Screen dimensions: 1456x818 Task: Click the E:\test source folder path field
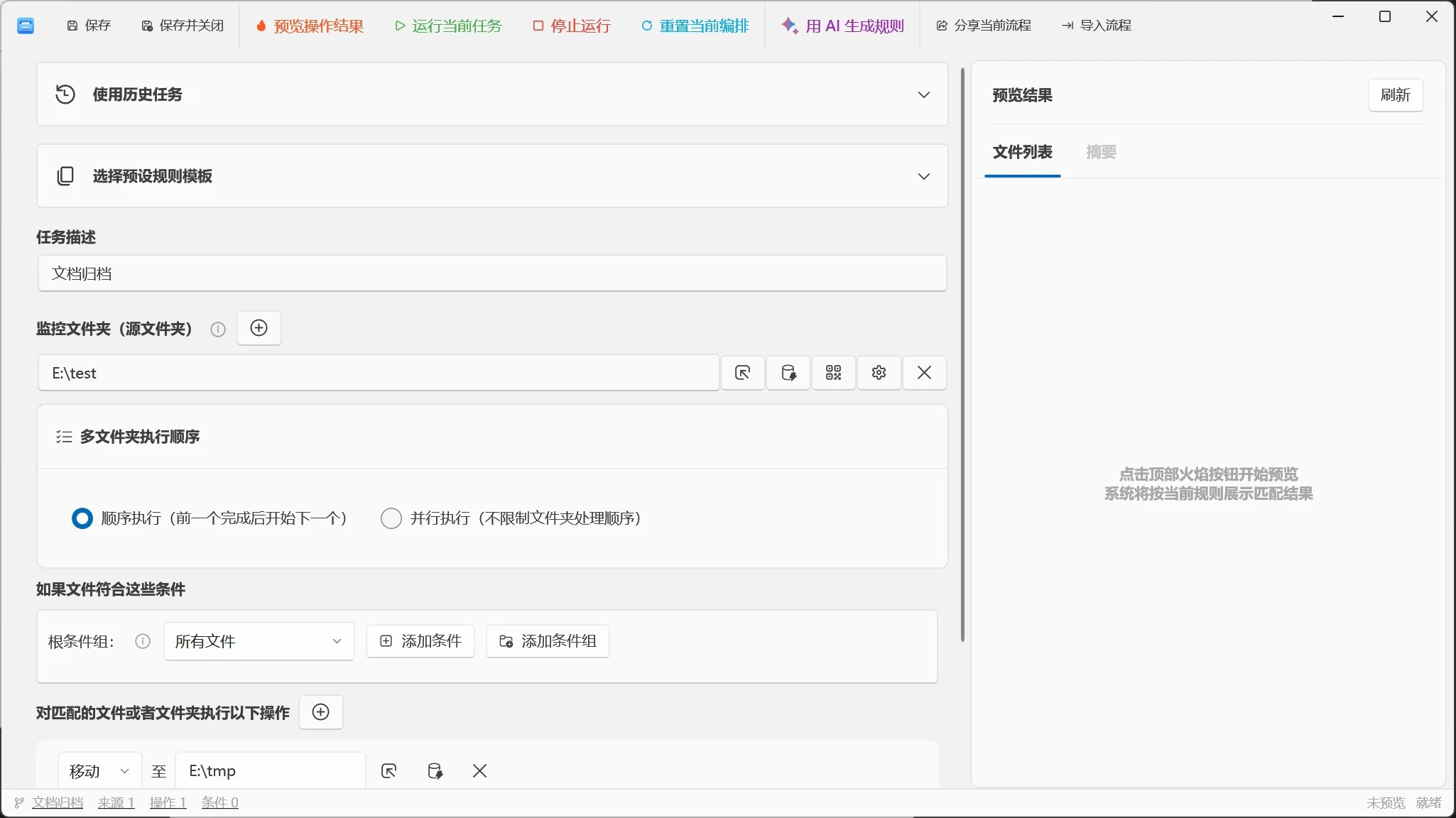(x=379, y=373)
